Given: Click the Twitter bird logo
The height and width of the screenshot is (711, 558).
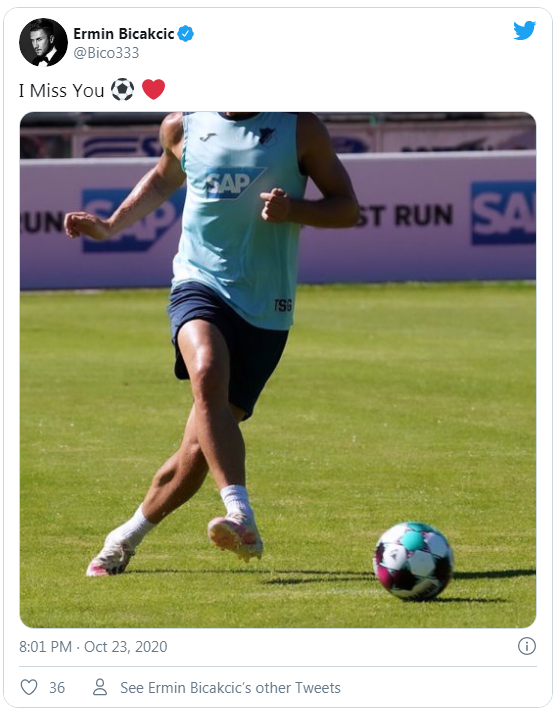Looking at the screenshot, I should tap(524, 30).
